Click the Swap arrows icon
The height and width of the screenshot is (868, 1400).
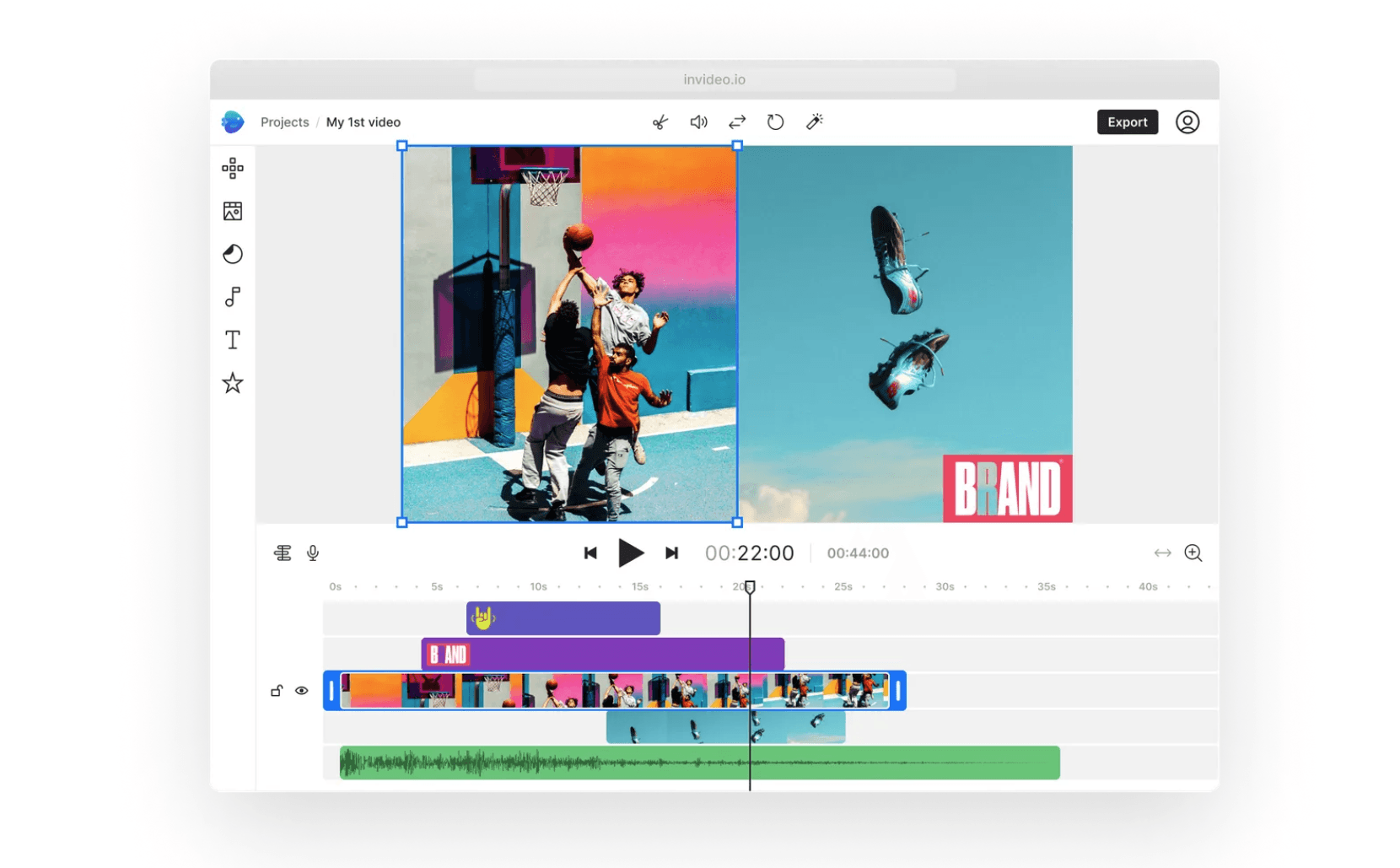click(x=736, y=121)
